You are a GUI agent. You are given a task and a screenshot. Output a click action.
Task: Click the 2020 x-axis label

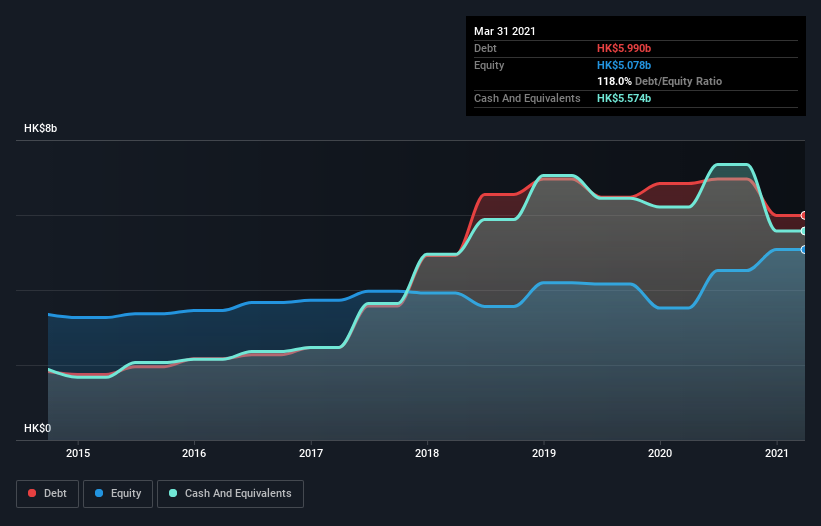click(660, 453)
